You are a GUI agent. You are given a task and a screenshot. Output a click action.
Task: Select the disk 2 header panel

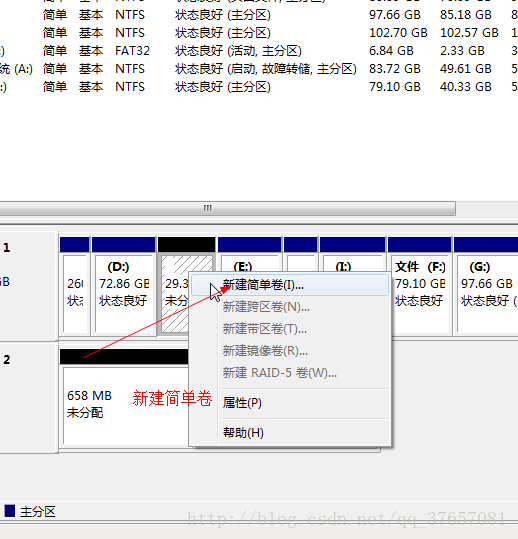(28, 398)
